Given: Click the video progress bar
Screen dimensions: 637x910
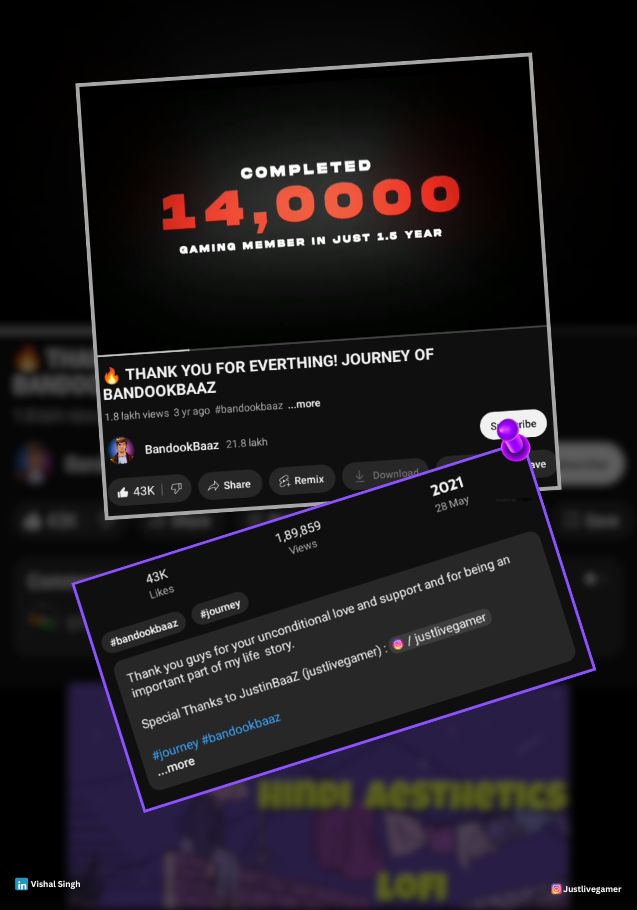Looking at the screenshot, I should [x=322, y=341].
